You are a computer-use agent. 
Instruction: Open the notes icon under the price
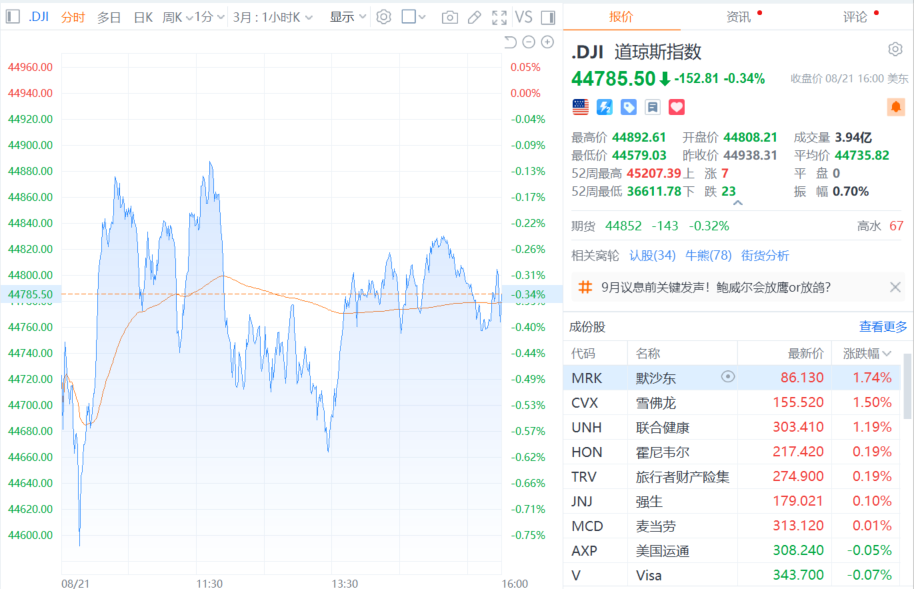(652, 107)
